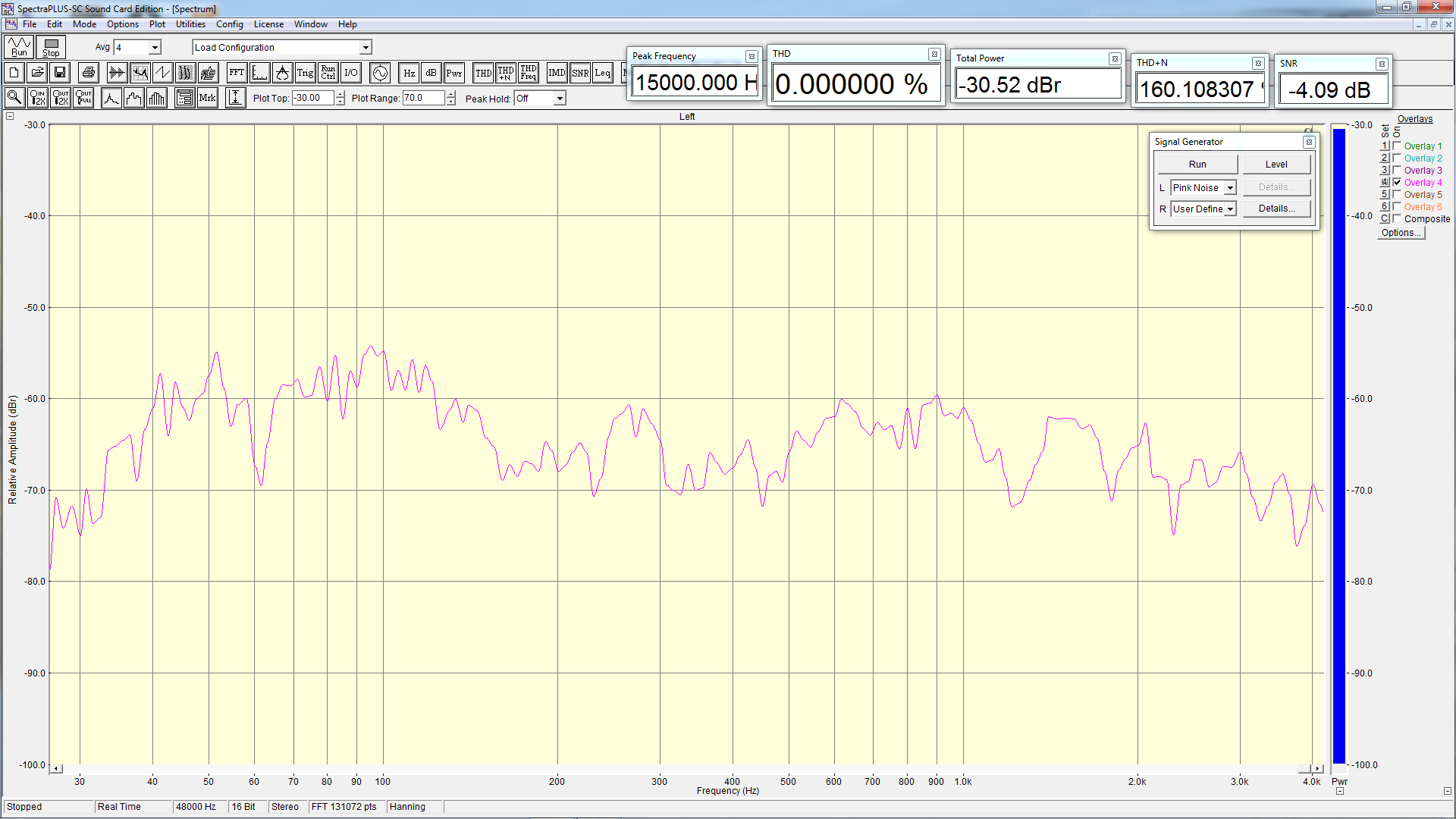1456x819 pixels.
Task: Open the Mode menu
Action: tap(84, 24)
